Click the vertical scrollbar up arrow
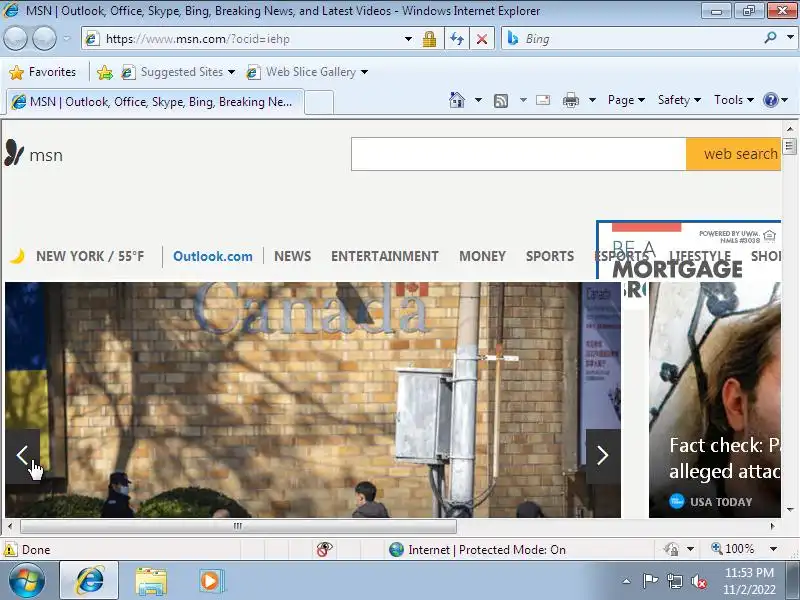 pyautogui.click(x=790, y=128)
